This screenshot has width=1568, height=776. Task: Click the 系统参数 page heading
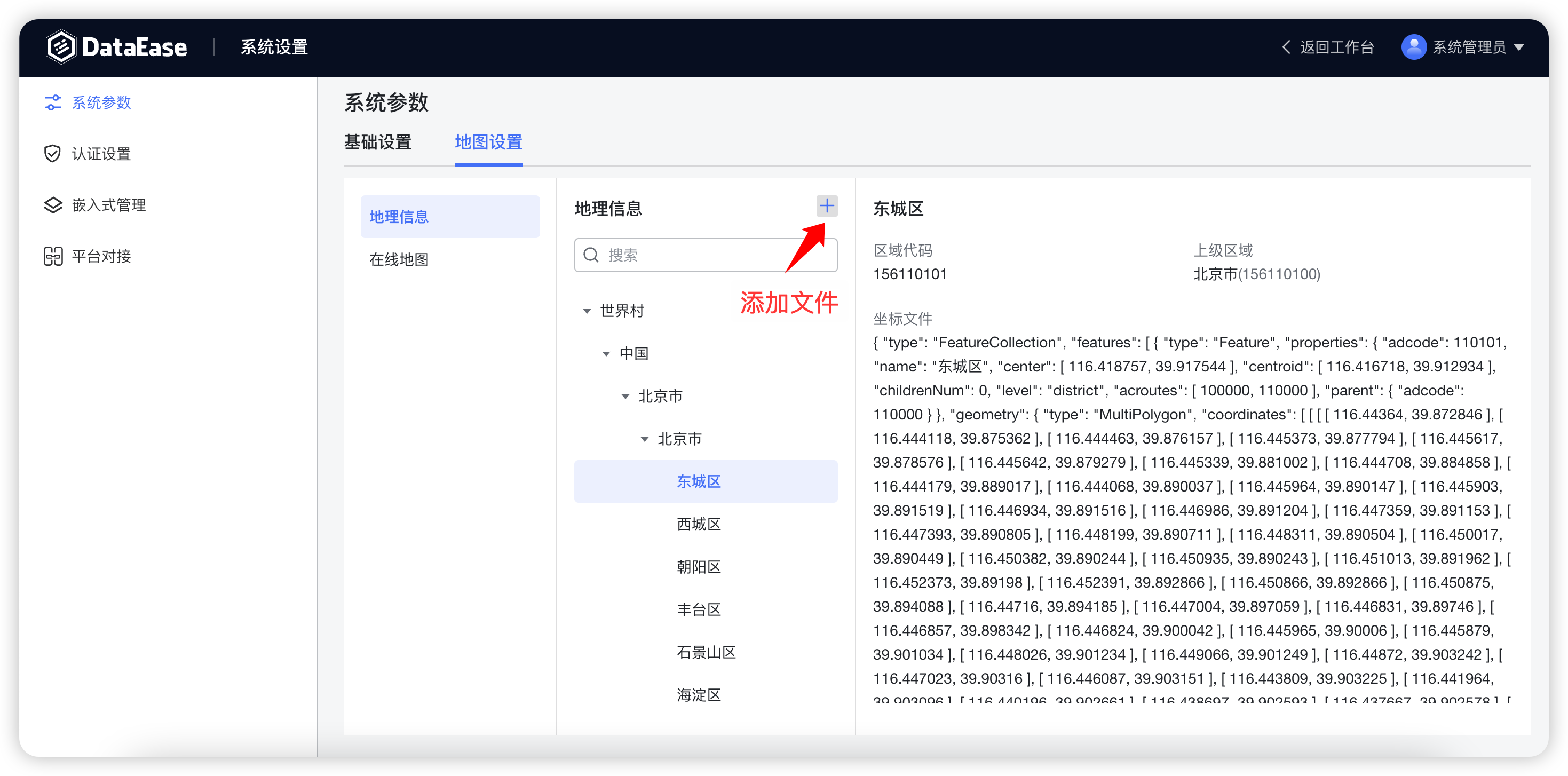tap(386, 102)
